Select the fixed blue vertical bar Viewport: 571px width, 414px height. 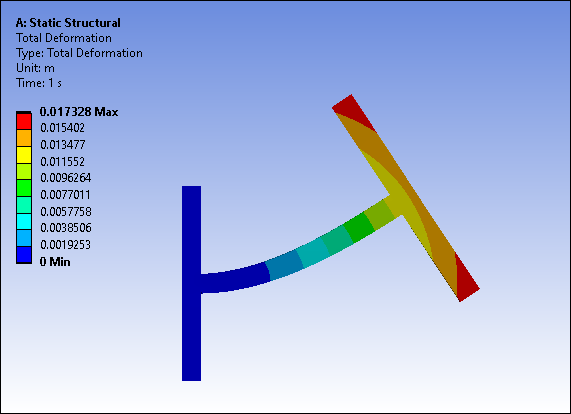coord(192,283)
